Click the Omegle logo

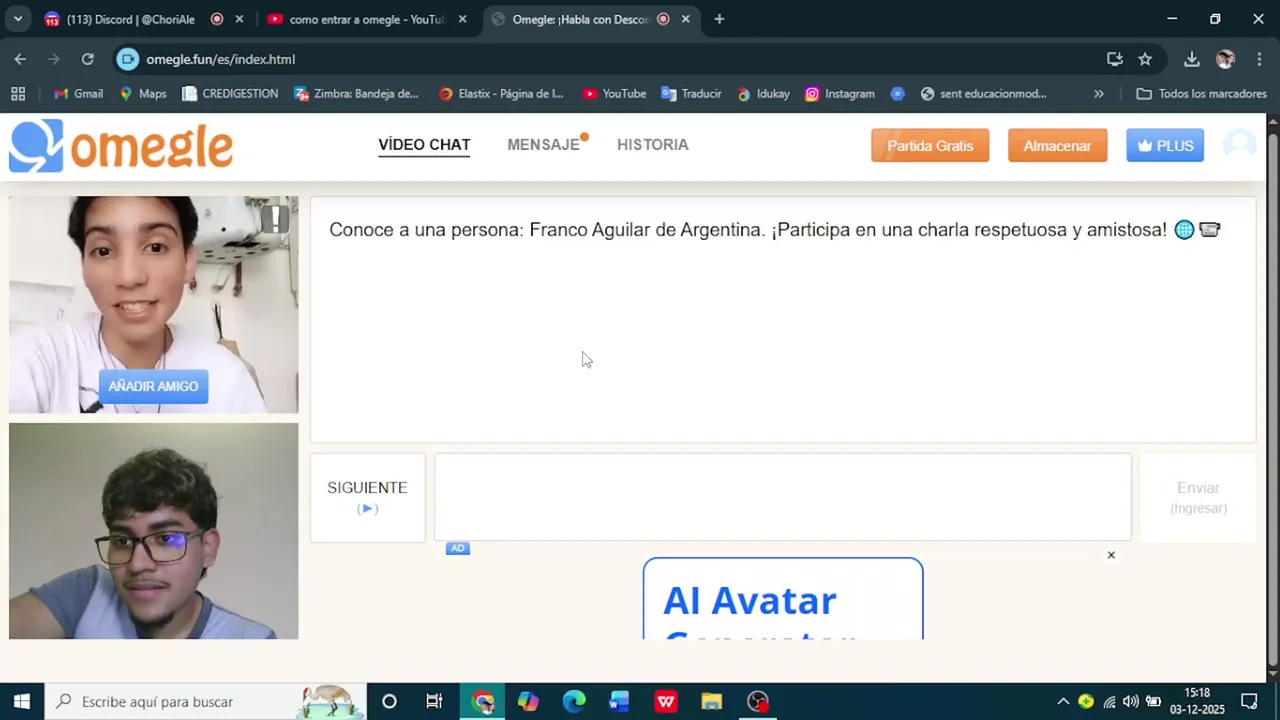(121, 146)
